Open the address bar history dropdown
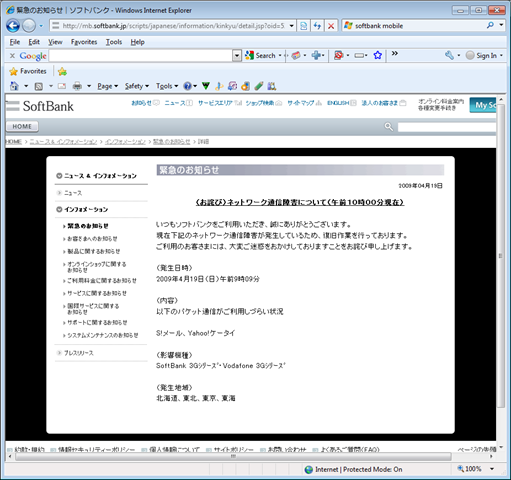Image resolution: width=511 pixels, height=480 pixels. [292, 26]
